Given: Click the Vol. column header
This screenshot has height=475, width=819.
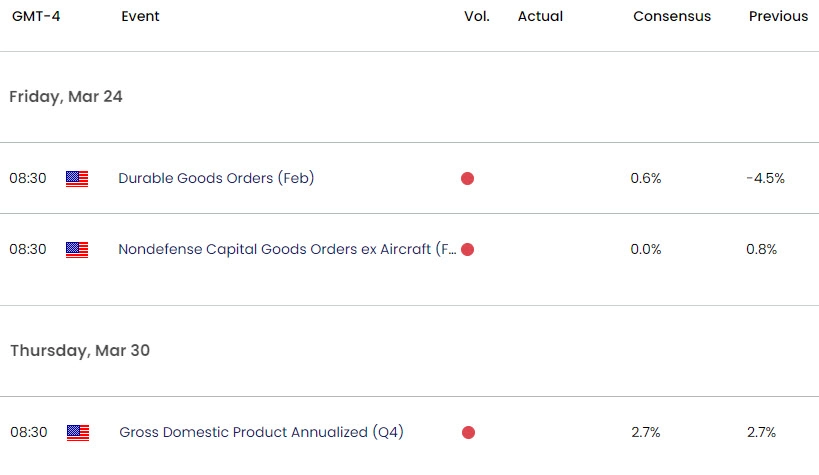Looking at the screenshot, I should point(477,16).
